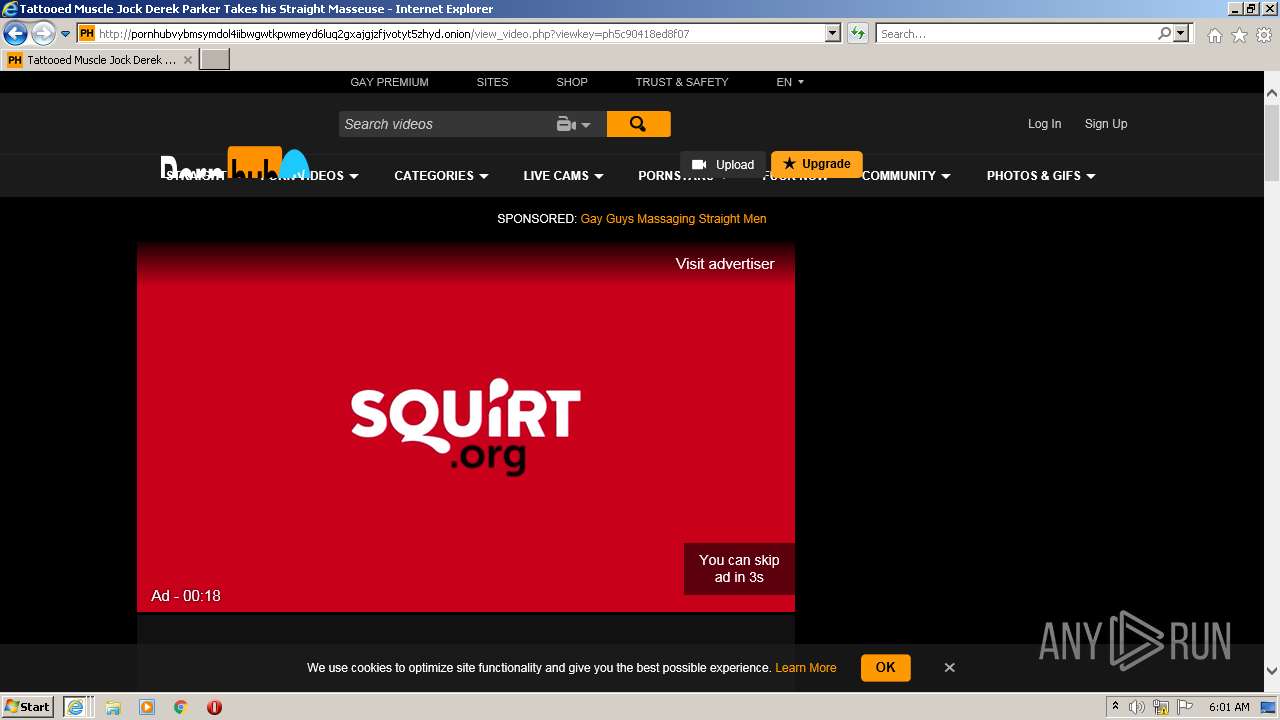Expand the LIVE CAMS menu
This screenshot has height=720, width=1280.
point(563,176)
